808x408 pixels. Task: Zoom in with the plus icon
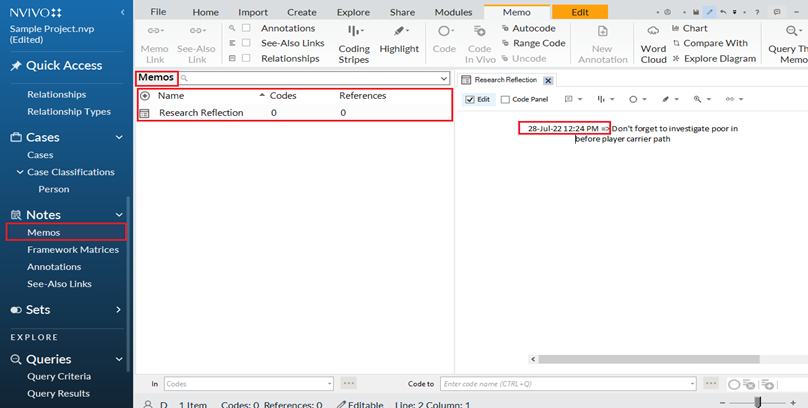(x=793, y=403)
